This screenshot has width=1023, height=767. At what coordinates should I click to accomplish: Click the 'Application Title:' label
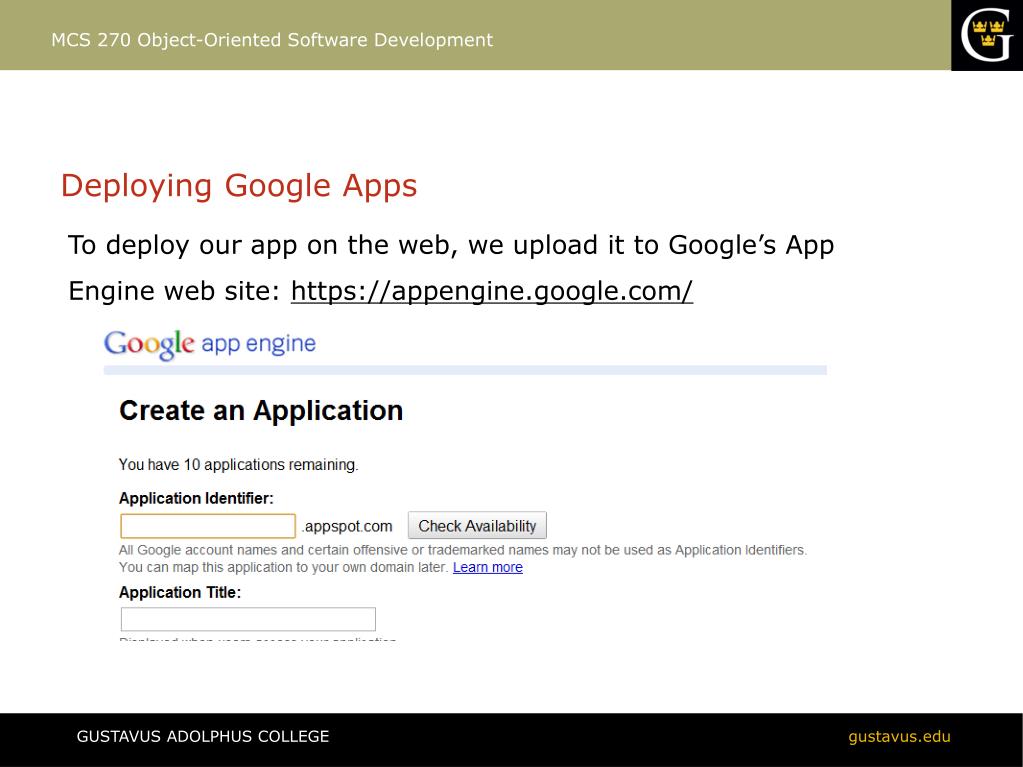[180, 592]
